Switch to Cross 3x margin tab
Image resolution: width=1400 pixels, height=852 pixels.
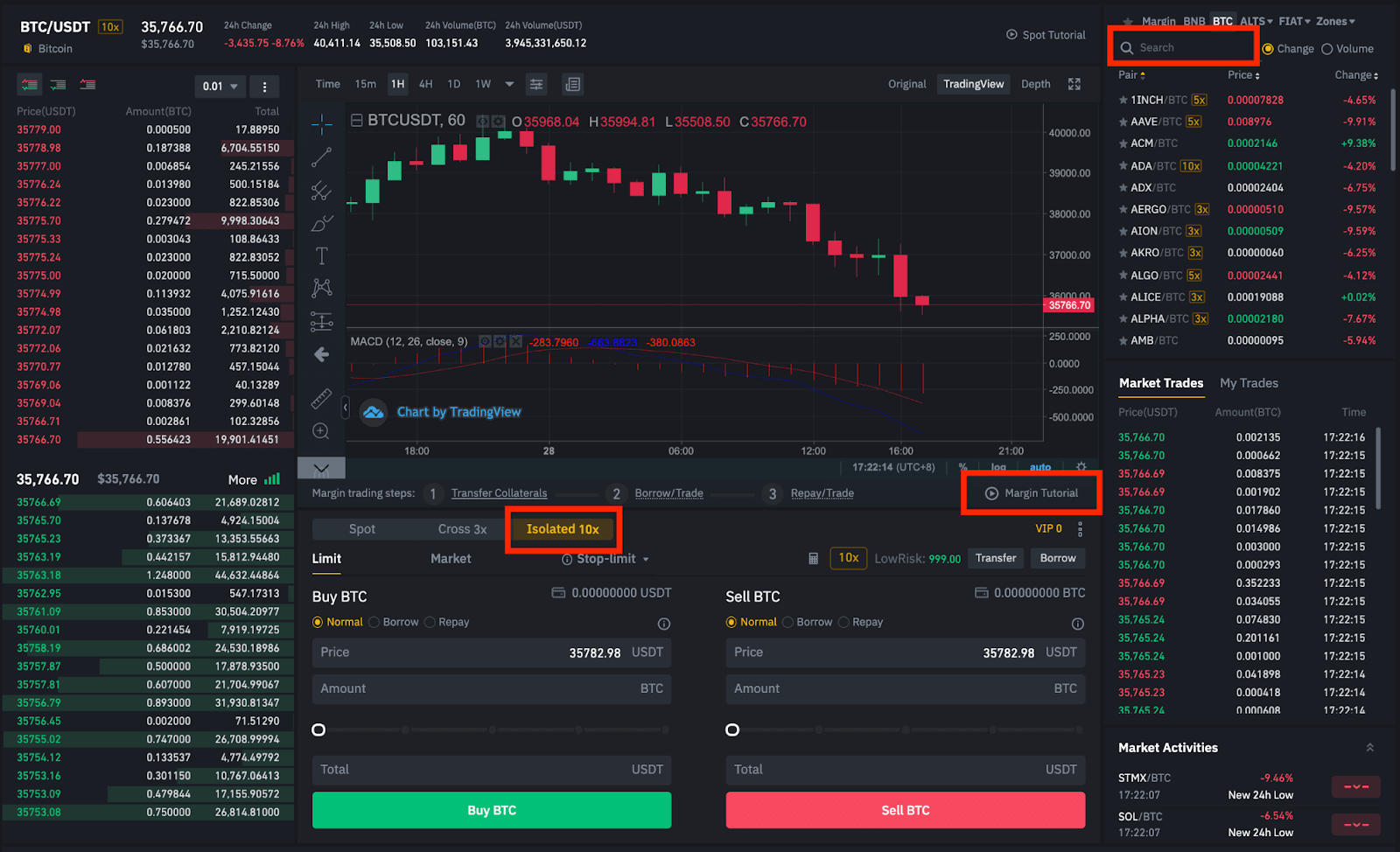(462, 529)
